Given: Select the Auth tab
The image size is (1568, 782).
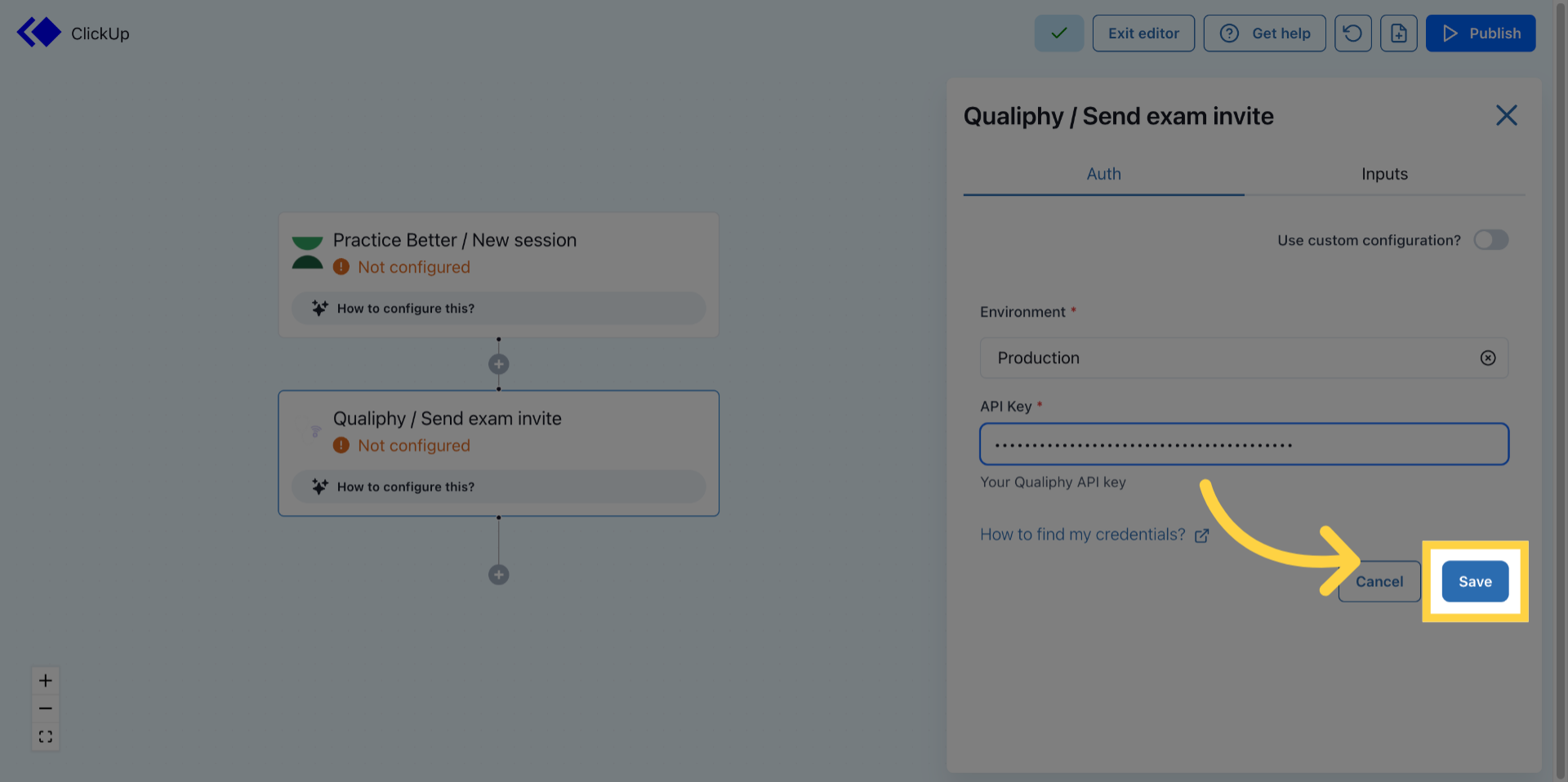Looking at the screenshot, I should [x=1103, y=174].
